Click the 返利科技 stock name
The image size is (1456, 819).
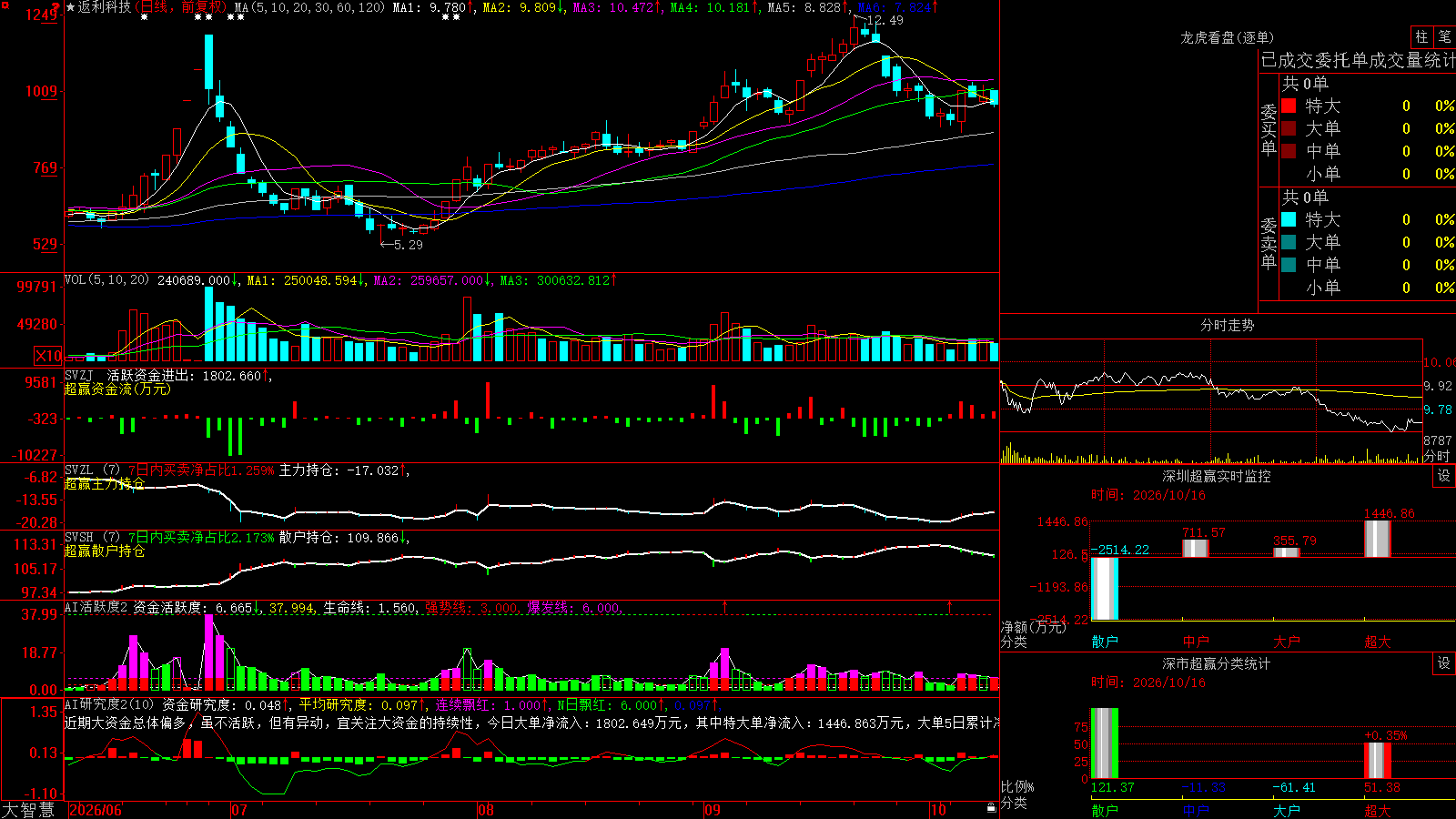tap(105, 7)
